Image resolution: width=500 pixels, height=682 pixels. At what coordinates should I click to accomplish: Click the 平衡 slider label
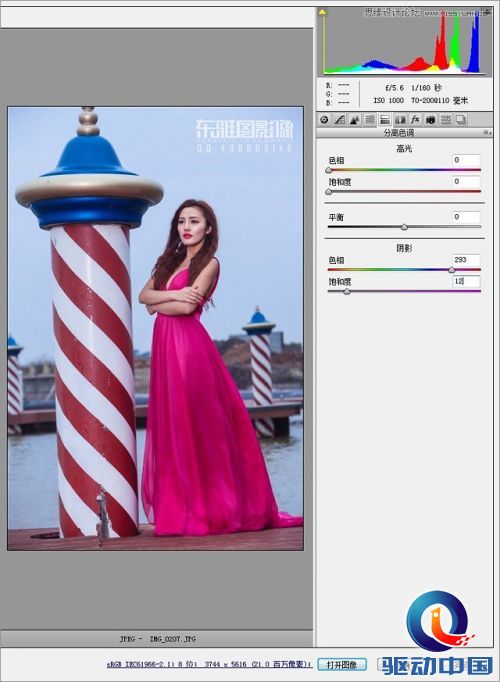pyautogui.click(x=336, y=217)
